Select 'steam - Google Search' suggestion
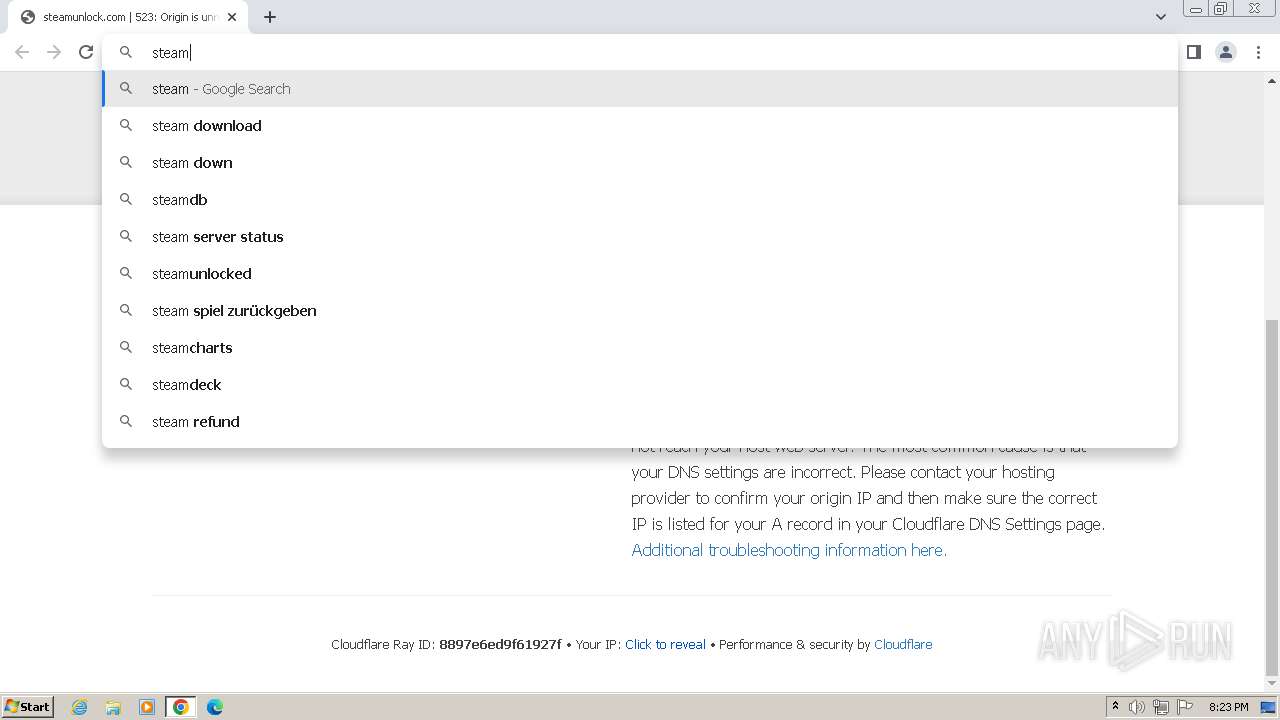The image size is (1280, 720). point(640,89)
